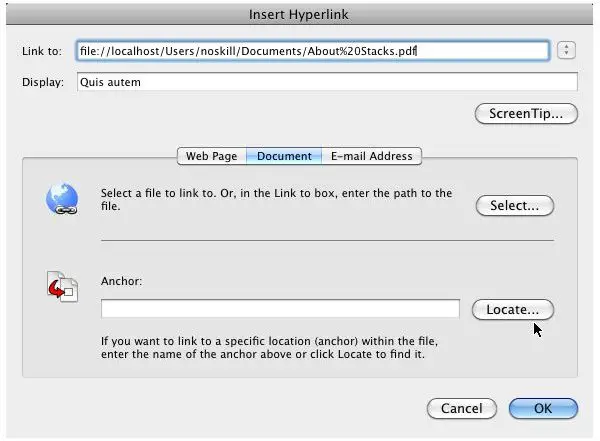Focus the Display text field
This screenshot has height=441, width=600.
(x=325, y=82)
